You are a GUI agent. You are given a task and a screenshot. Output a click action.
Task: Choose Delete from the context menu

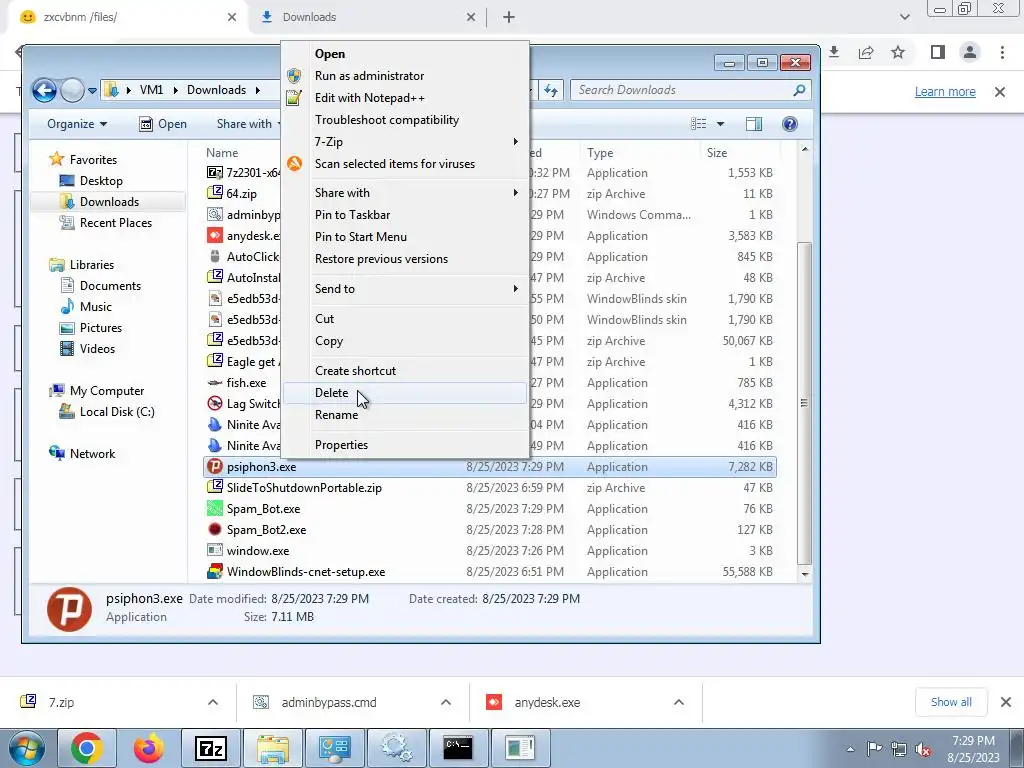pos(404,392)
